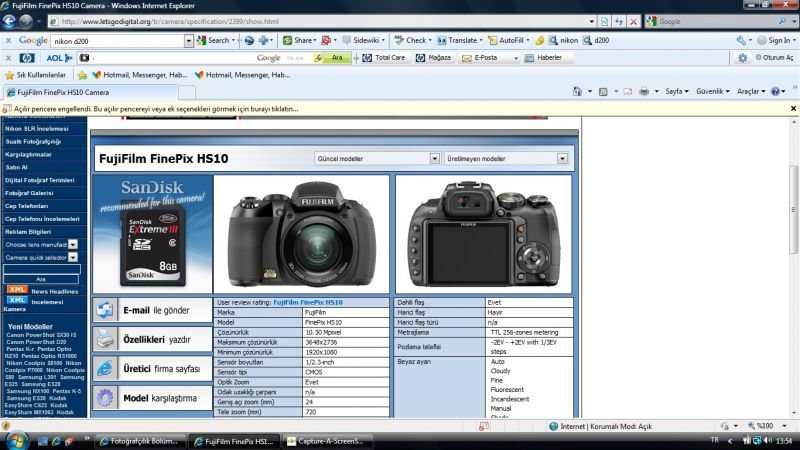The height and width of the screenshot is (450, 800).
Task: Click the help question mark icon
Action: [x=775, y=91]
